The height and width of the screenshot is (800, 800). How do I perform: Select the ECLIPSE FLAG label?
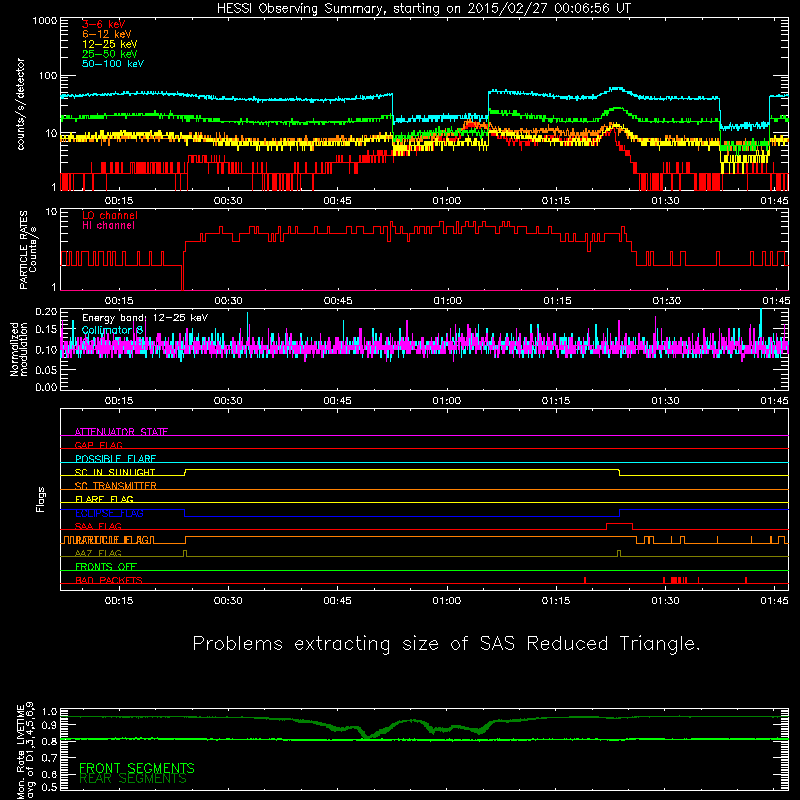(109, 513)
